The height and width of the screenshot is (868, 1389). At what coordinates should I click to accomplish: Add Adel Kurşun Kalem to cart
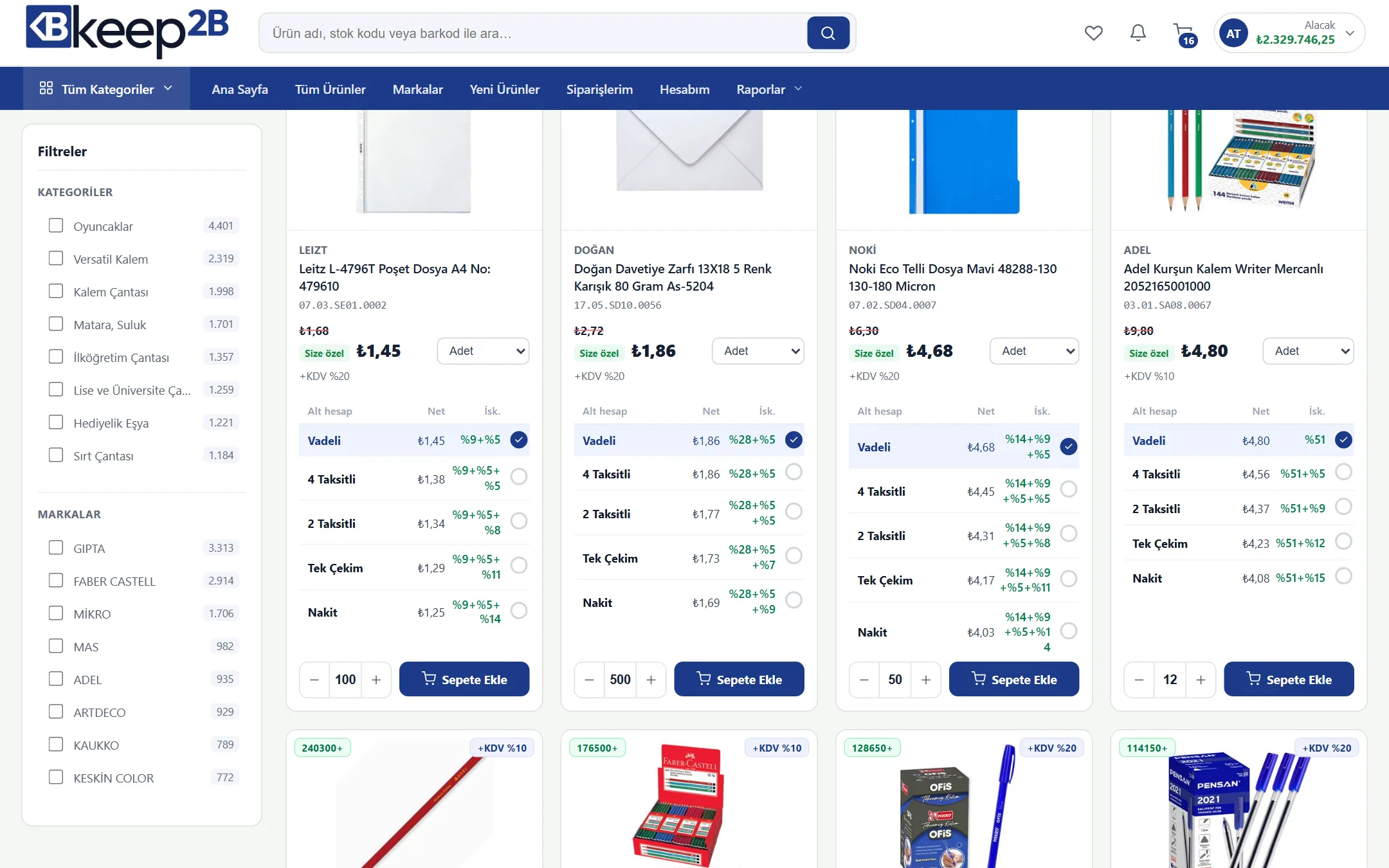coord(1289,679)
